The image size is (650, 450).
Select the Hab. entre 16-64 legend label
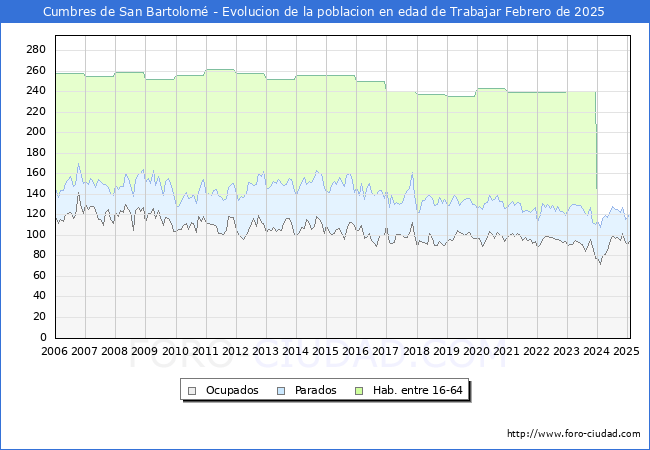(417, 390)
